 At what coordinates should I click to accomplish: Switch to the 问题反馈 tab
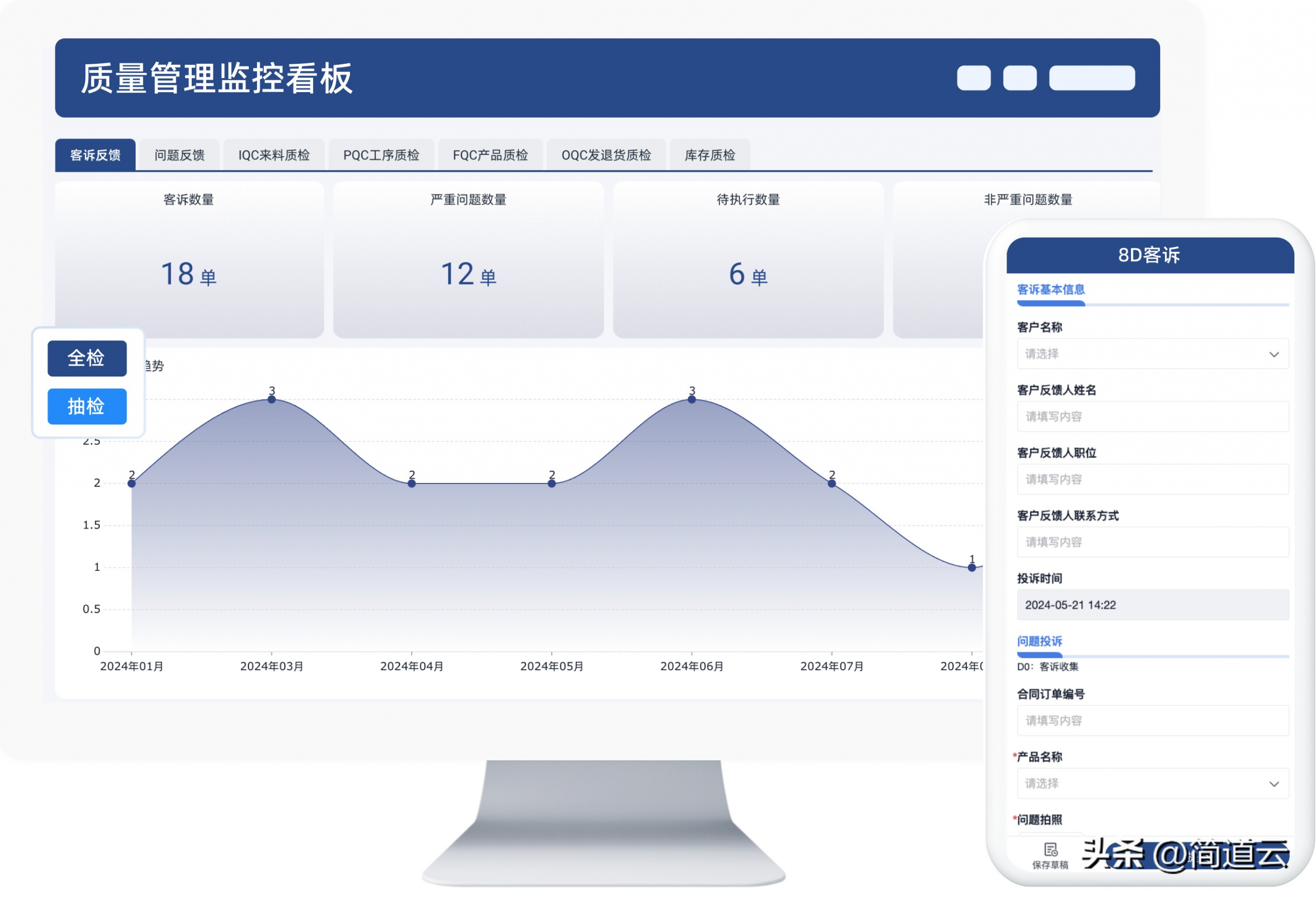(x=179, y=155)
